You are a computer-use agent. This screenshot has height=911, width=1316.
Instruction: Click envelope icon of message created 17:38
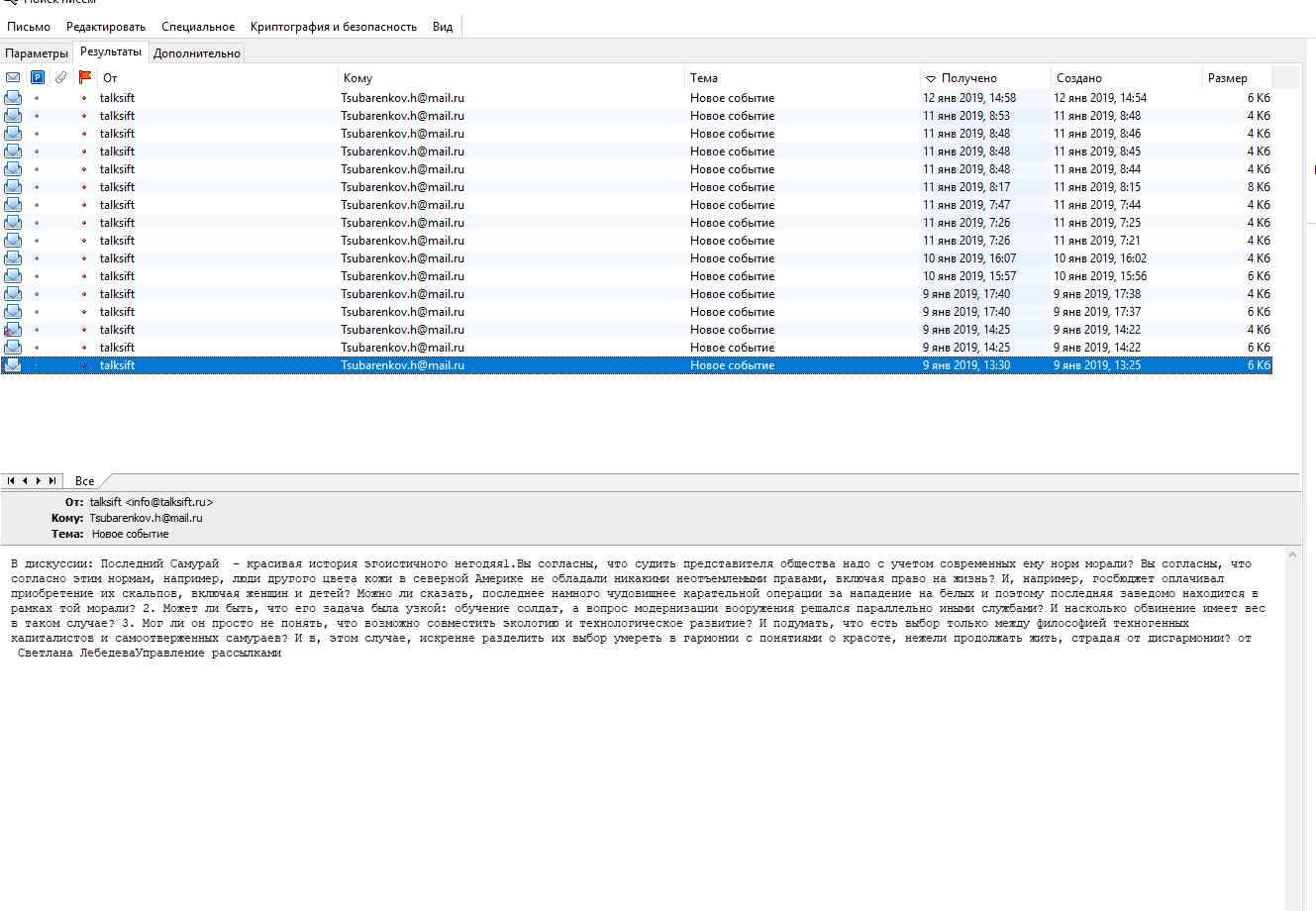(x=13, y=294)
